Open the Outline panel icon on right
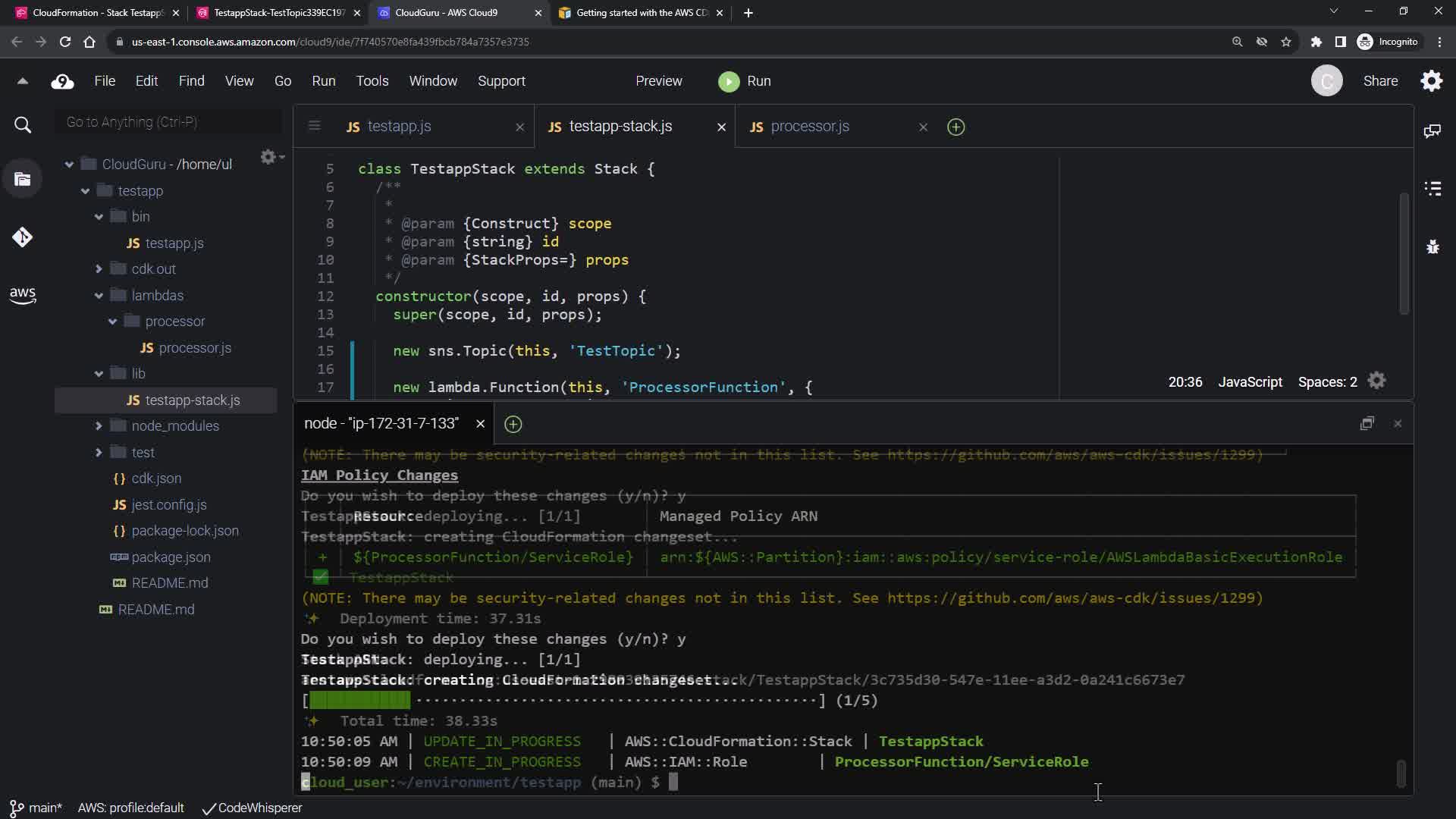Screen dimensions: 1456x819 tap(1432, 189)
